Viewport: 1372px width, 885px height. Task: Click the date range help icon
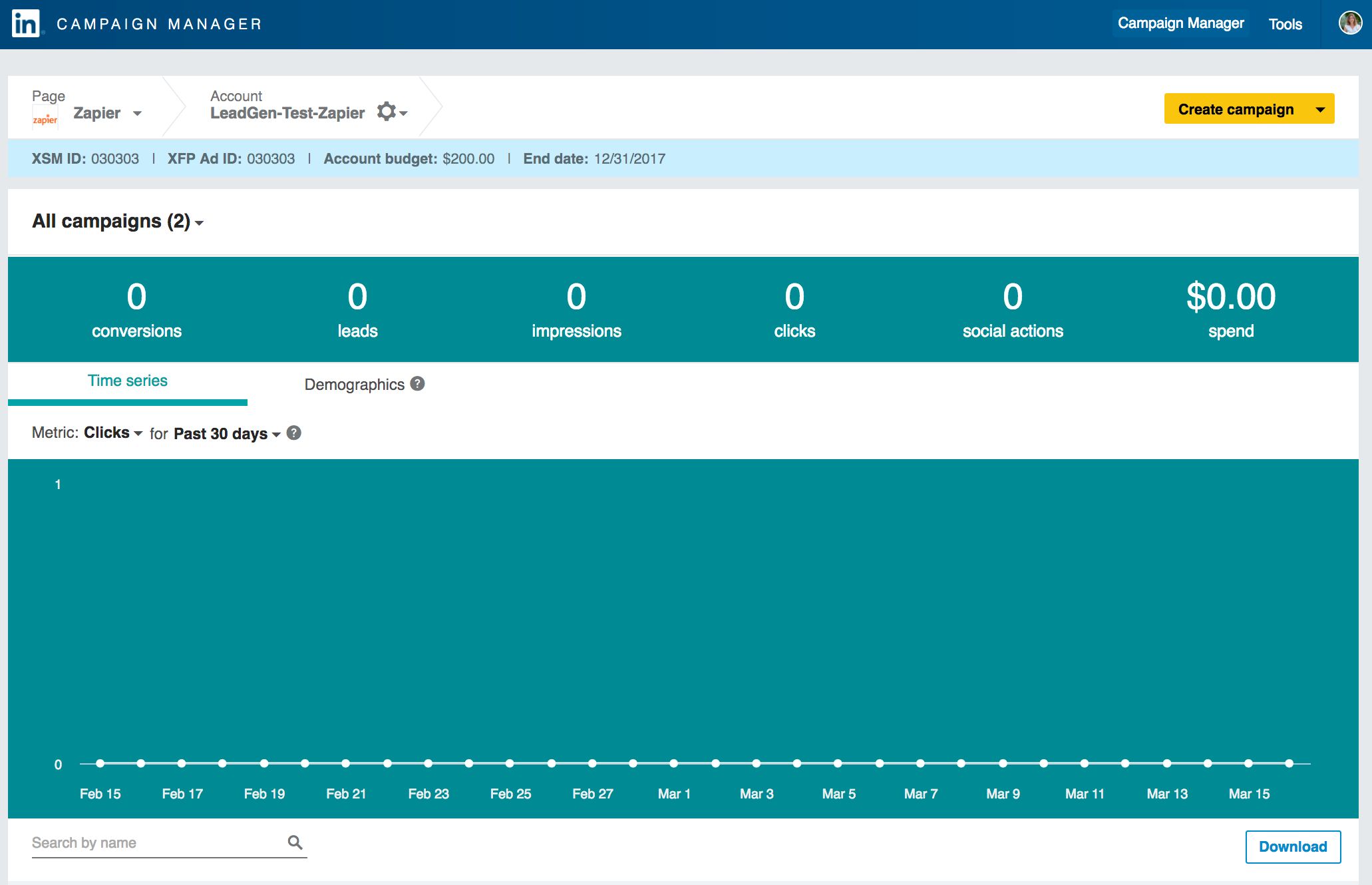pos(293,433)
